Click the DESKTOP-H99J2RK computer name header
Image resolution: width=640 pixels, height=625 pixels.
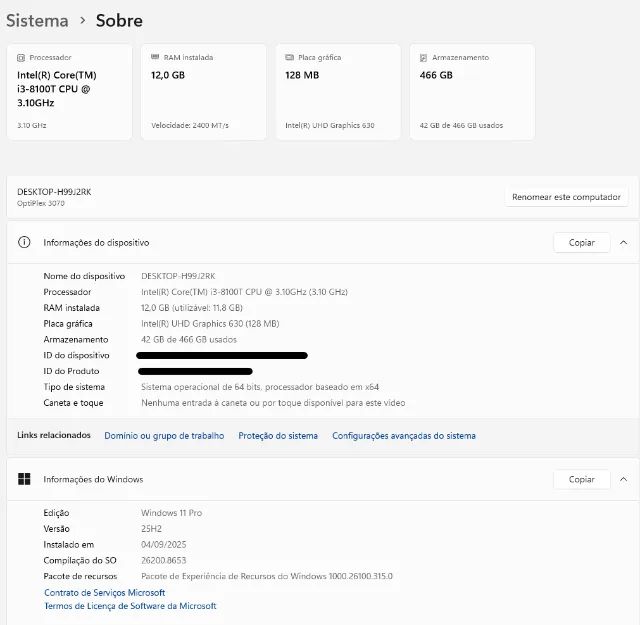point(54,192)
